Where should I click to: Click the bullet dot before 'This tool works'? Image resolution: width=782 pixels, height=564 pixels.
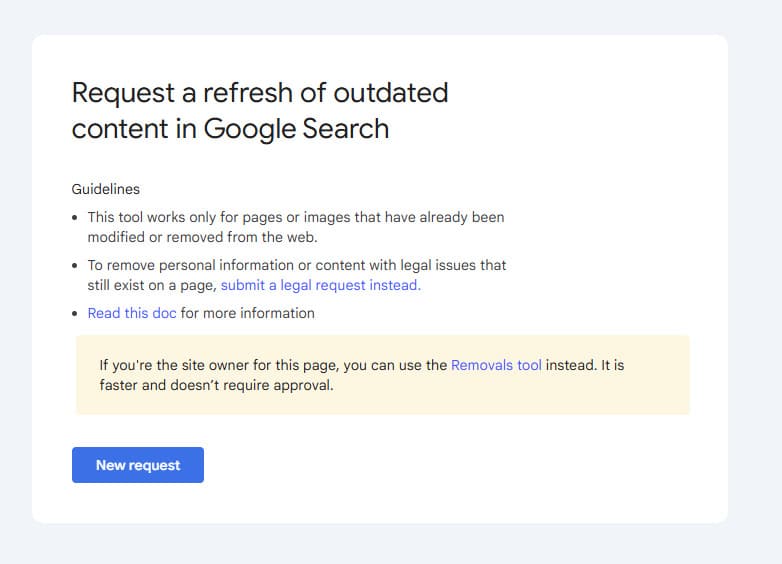click(x=75, y=217)
